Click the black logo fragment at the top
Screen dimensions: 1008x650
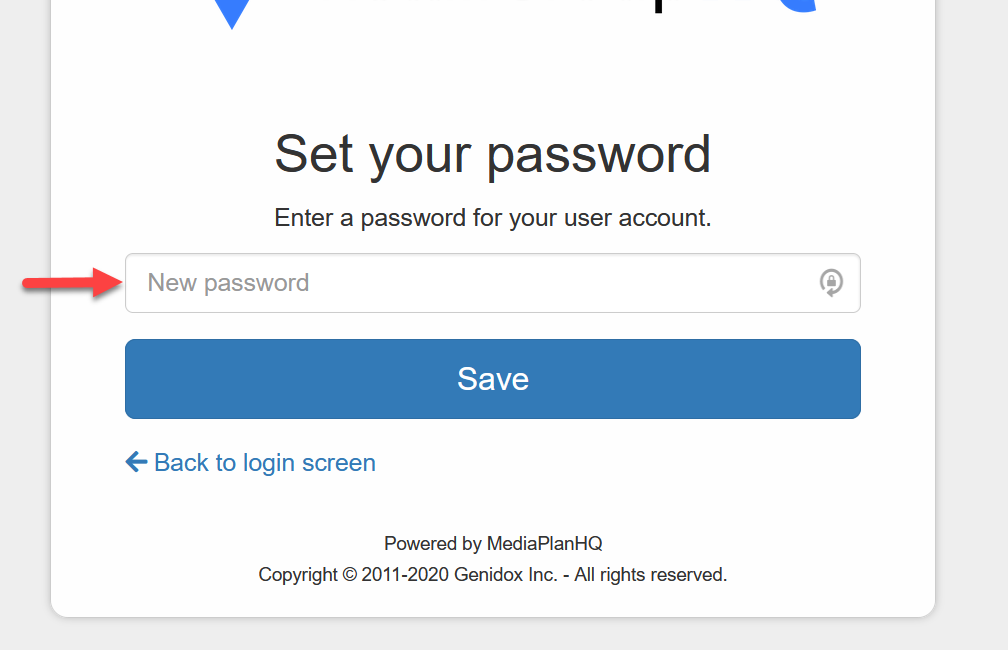click(657, 5)
